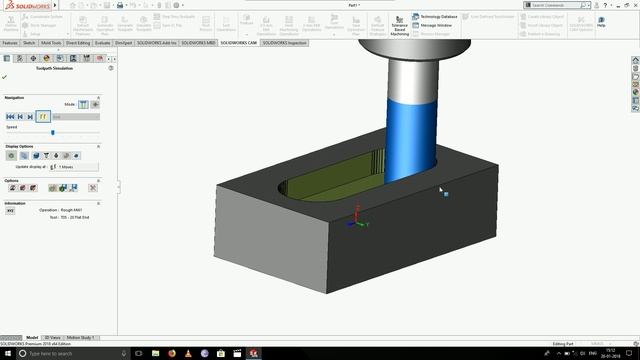Open the DimXpertManager tab icon
This screenshot has width=640, height=360.
tap(33, 58)
